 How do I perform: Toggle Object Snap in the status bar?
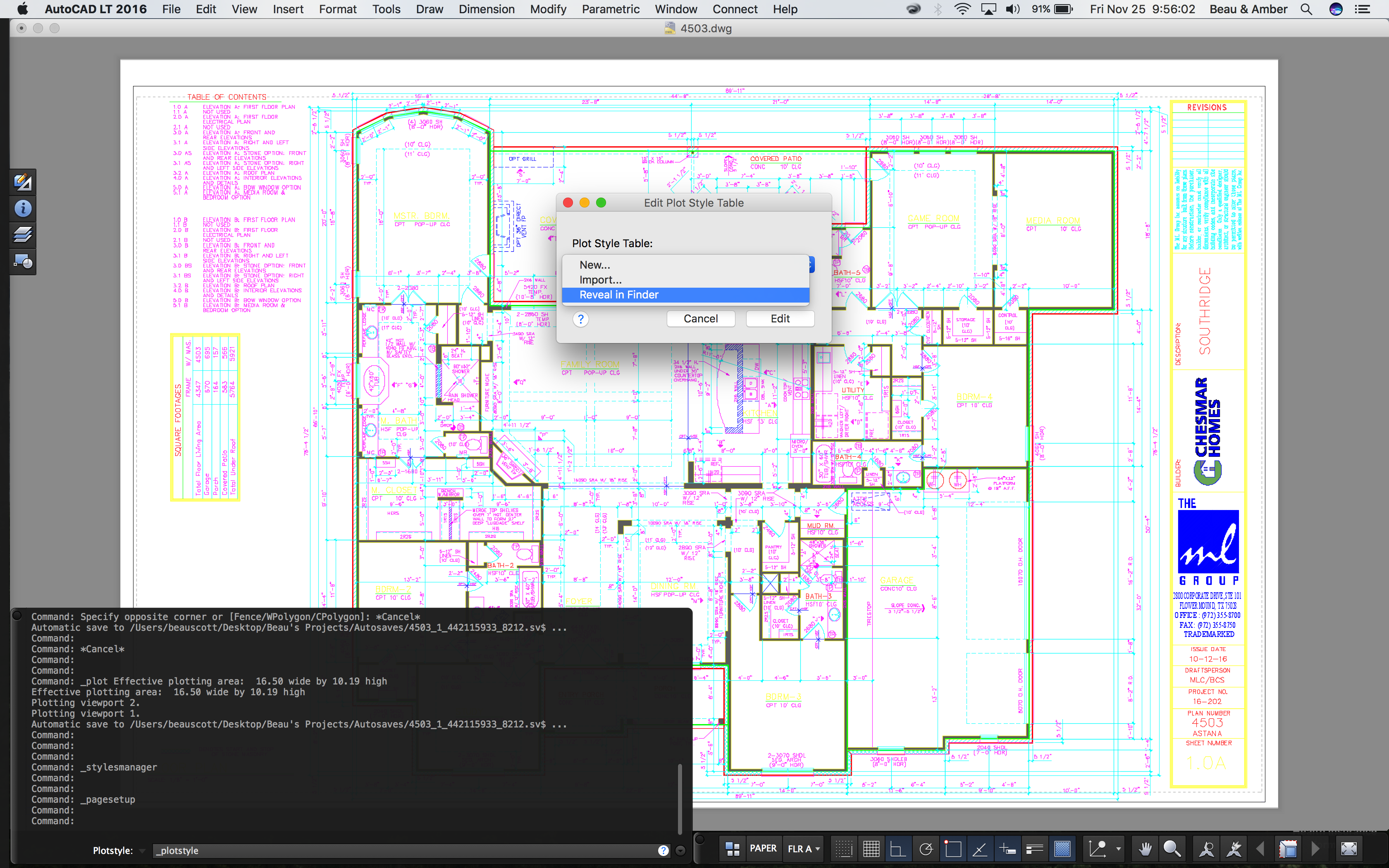point(953,849)
